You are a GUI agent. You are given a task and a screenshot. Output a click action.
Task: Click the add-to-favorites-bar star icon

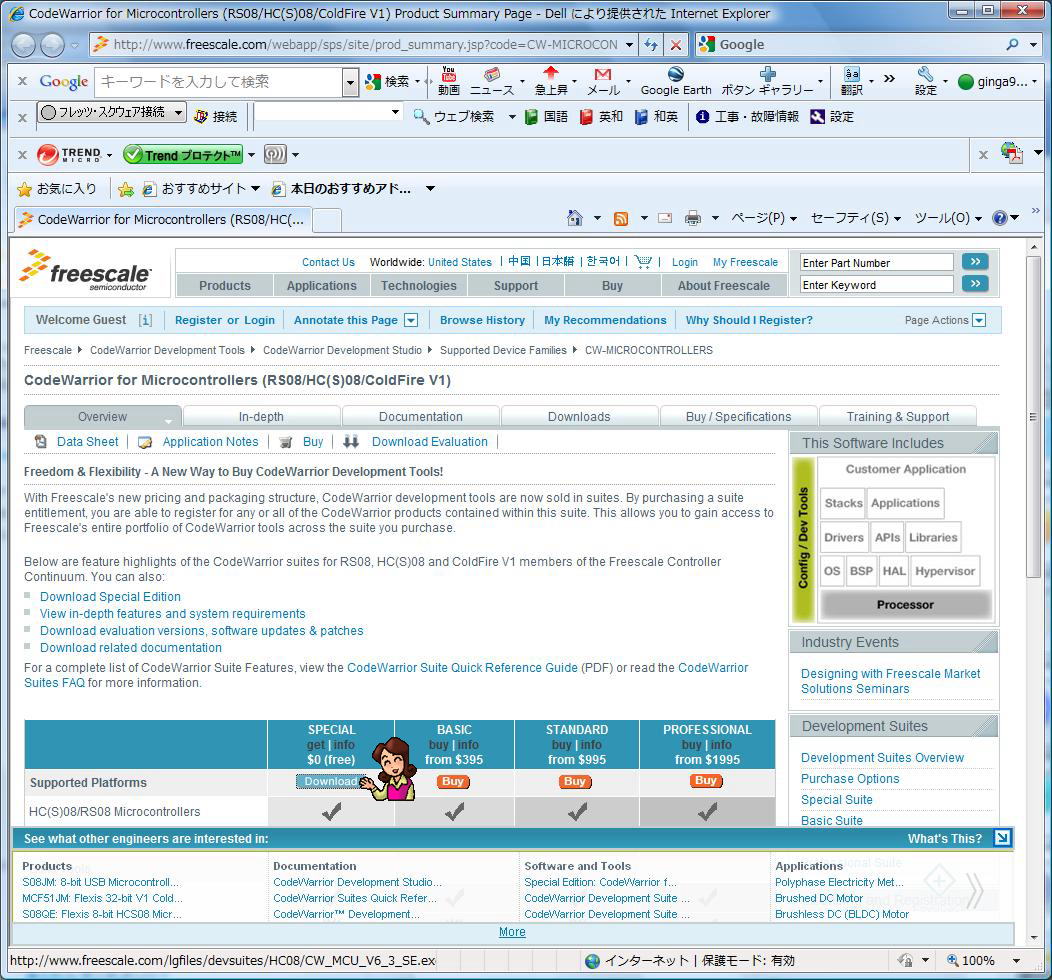(x=125, y=189)
